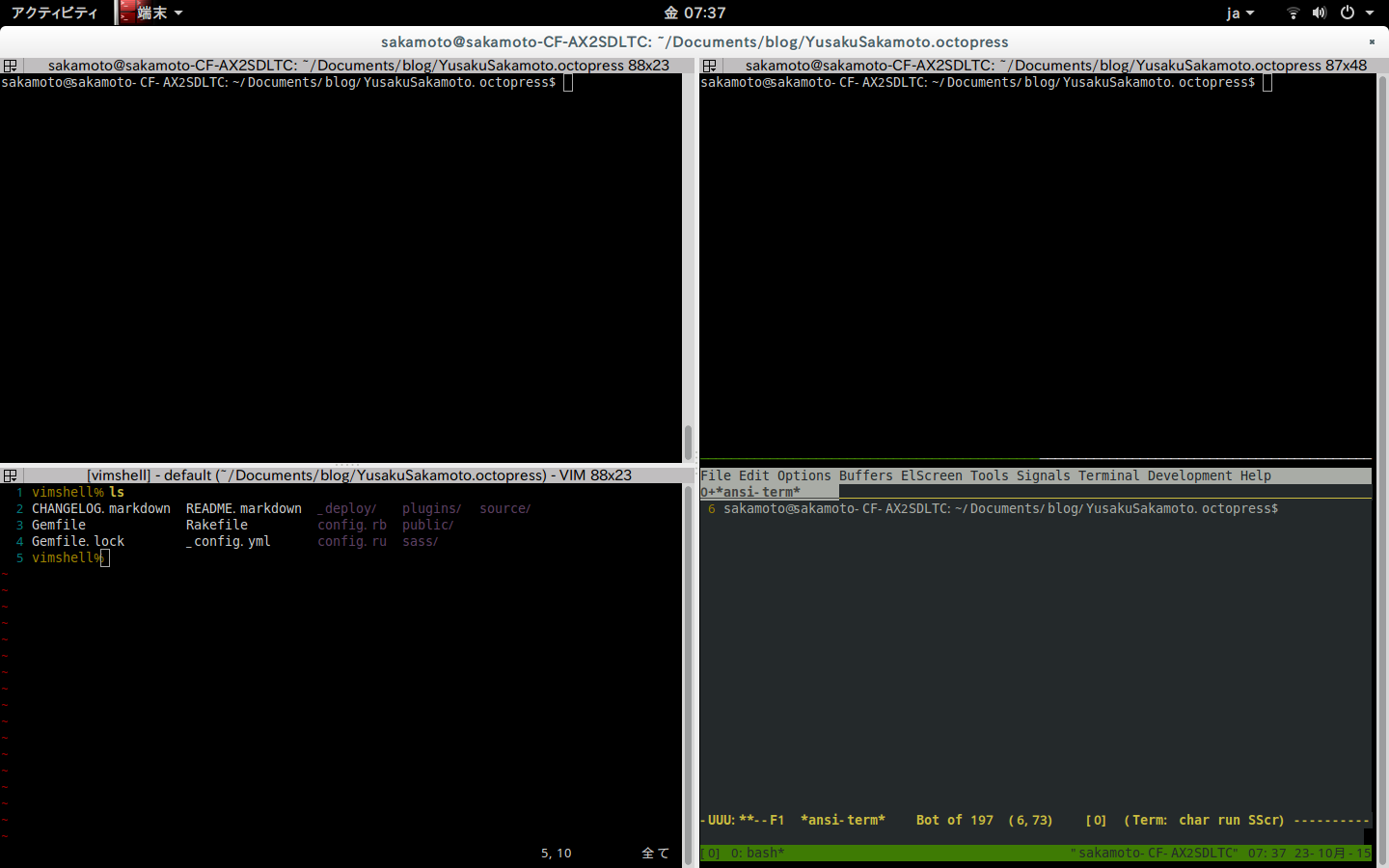Open Emacs File menu
This screenshot has height=868, width=1389.
click(x=716, y=475)
